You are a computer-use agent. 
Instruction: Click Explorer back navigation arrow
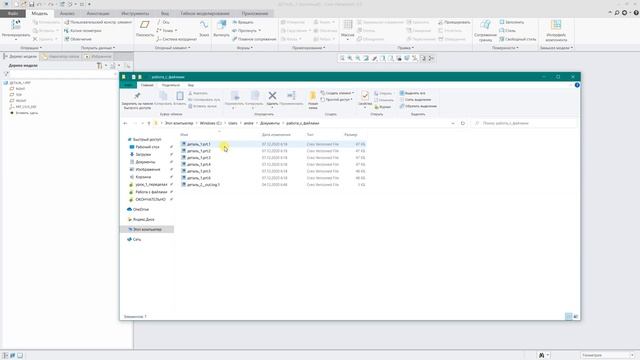(125, 123)
